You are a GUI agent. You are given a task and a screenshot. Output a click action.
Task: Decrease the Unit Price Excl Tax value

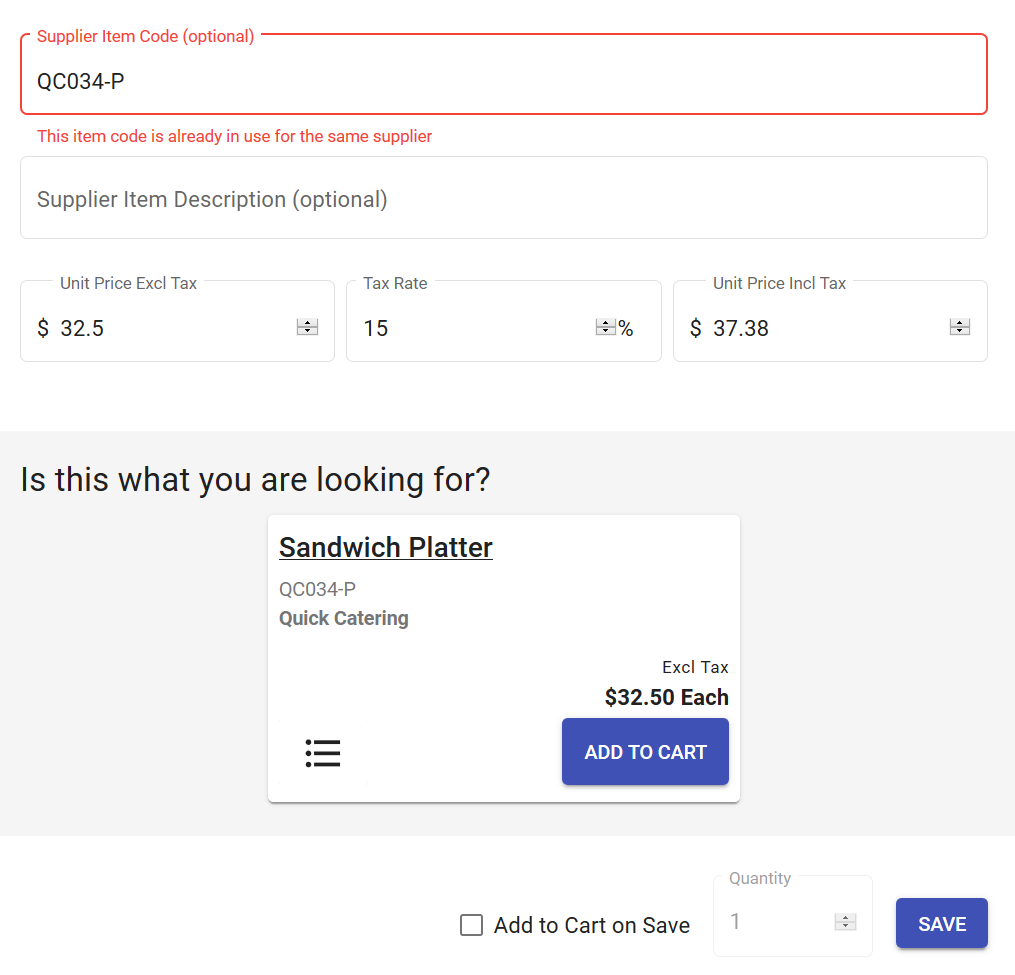tap(307, 332)
